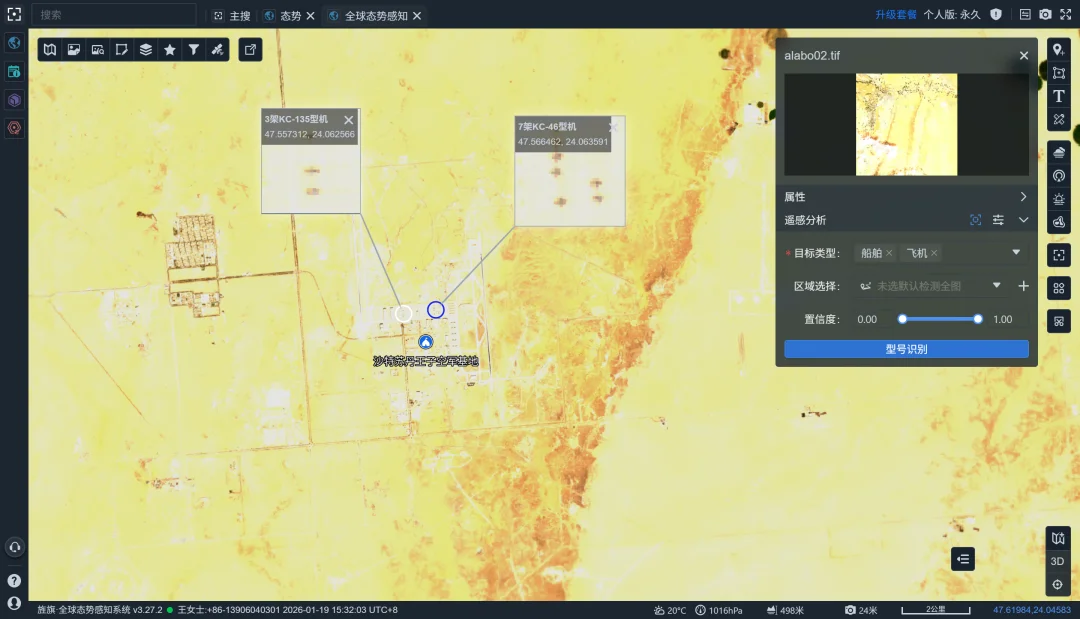Click the 升级套餐 upgrade link

pos(895,15)
